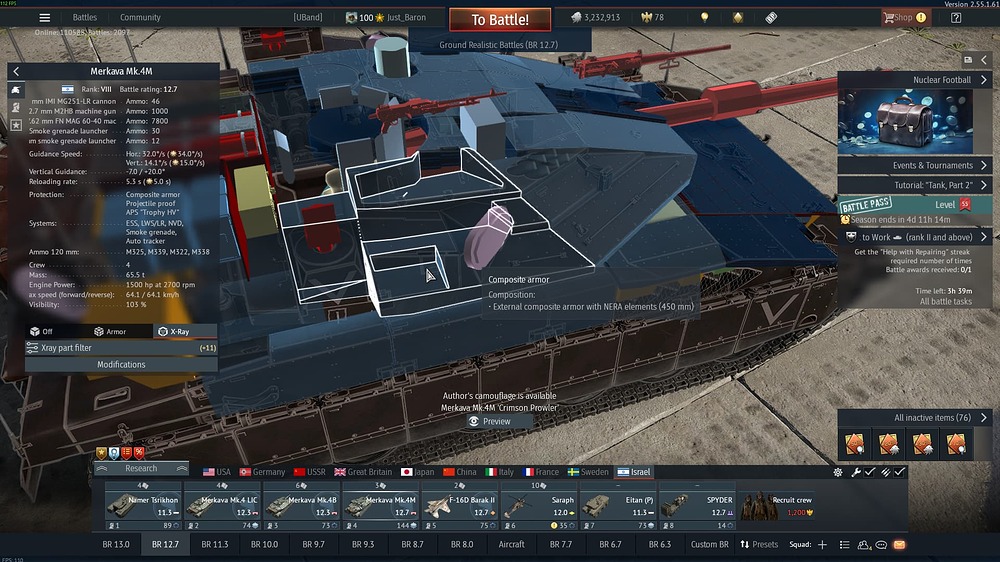
Task: Open the orange mail envelope
Action: (899, 544)
